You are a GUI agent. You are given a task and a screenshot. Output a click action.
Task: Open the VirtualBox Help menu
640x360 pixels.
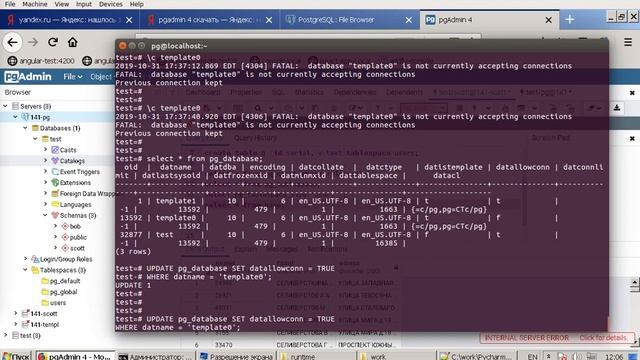click(136, 4)
